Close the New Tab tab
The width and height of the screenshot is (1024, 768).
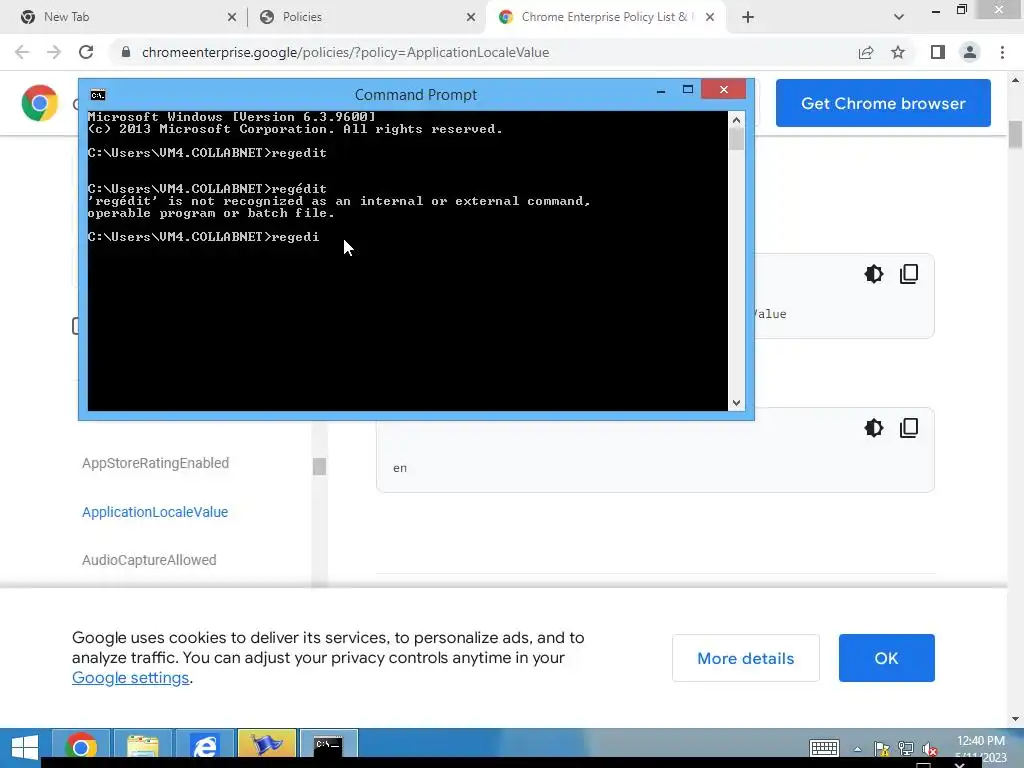click(x=232, y=17)
